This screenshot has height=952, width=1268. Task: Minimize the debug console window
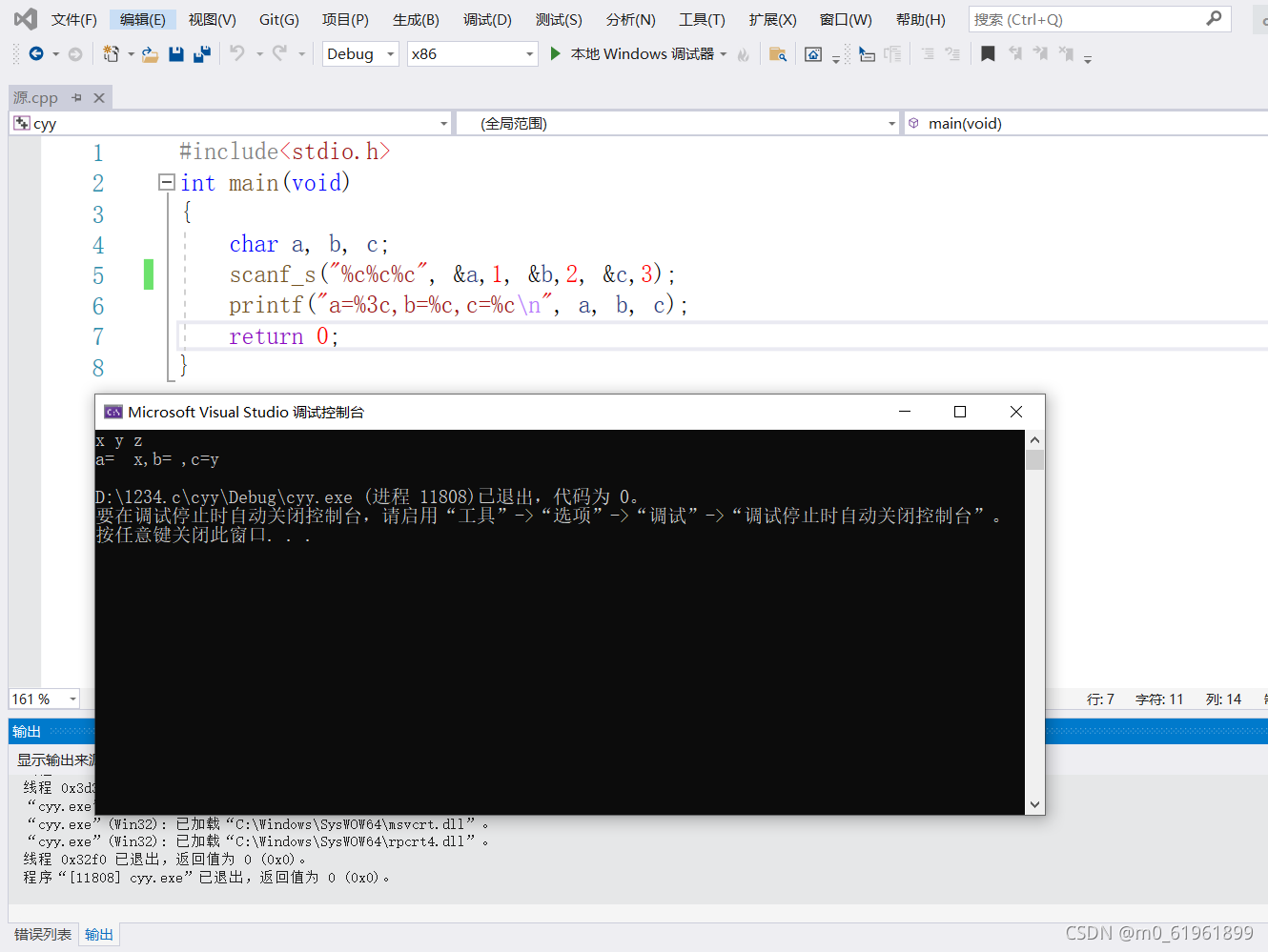(905, 412)
